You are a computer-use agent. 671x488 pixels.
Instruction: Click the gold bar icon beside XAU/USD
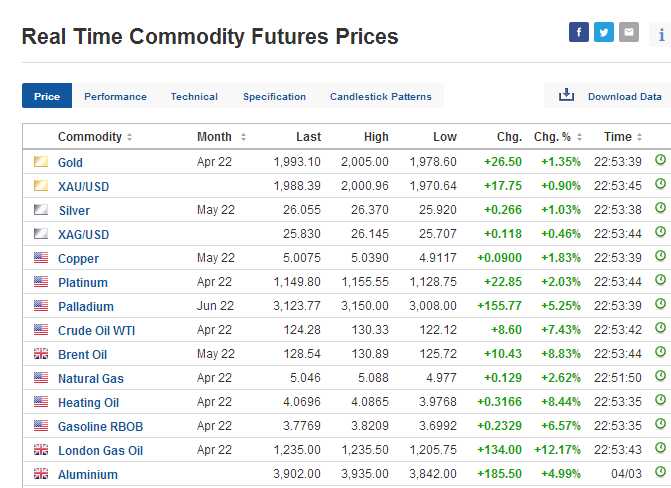(x=41, y=186)
